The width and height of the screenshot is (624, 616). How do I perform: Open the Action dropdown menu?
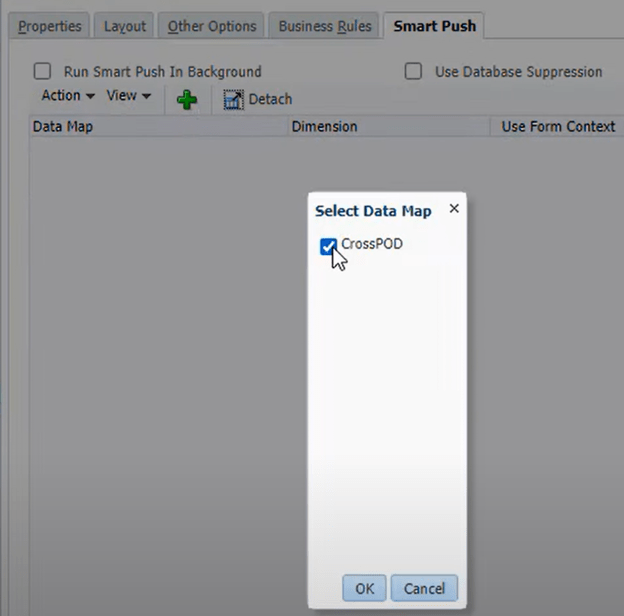68,96
